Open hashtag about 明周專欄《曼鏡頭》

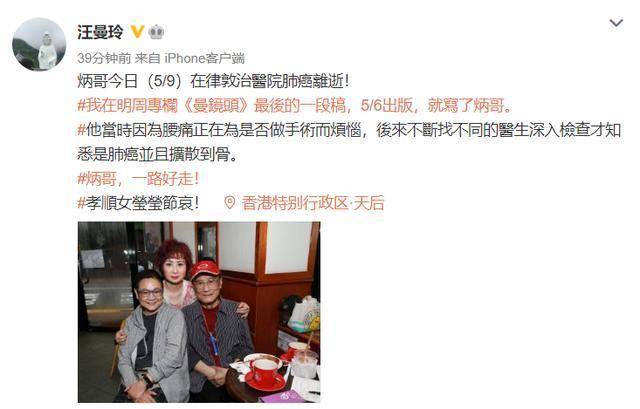[295, 106]
